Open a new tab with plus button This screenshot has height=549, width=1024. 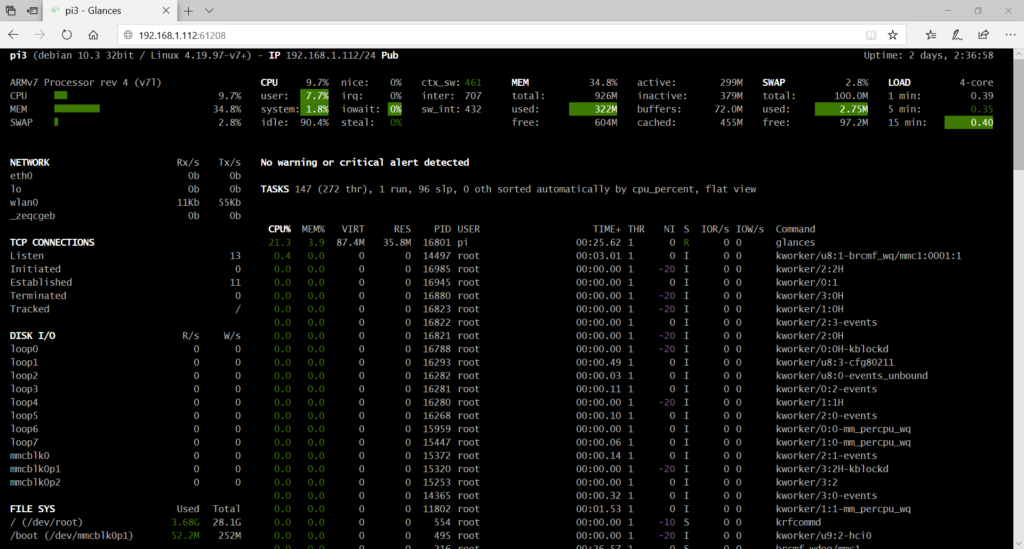click(x=187, y=10)
